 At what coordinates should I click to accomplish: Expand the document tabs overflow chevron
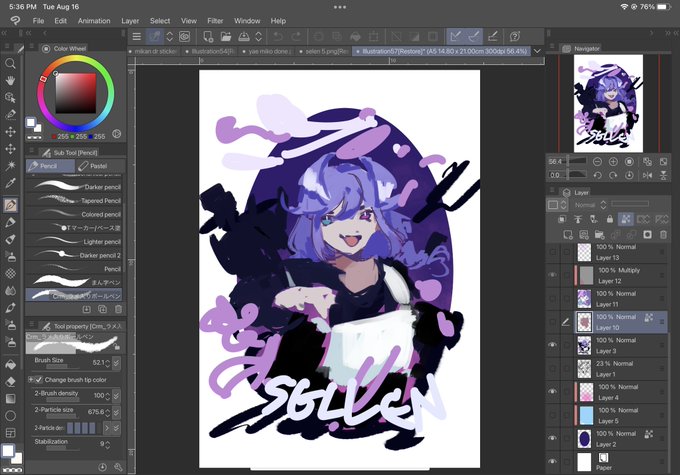537,51
